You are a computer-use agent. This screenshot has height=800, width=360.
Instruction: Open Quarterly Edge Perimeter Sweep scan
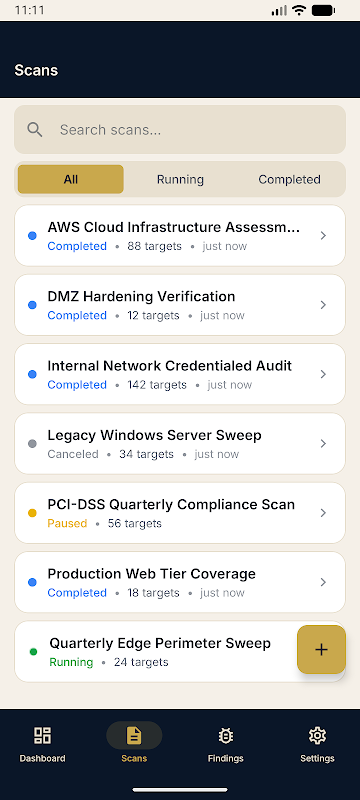[180, 652]
